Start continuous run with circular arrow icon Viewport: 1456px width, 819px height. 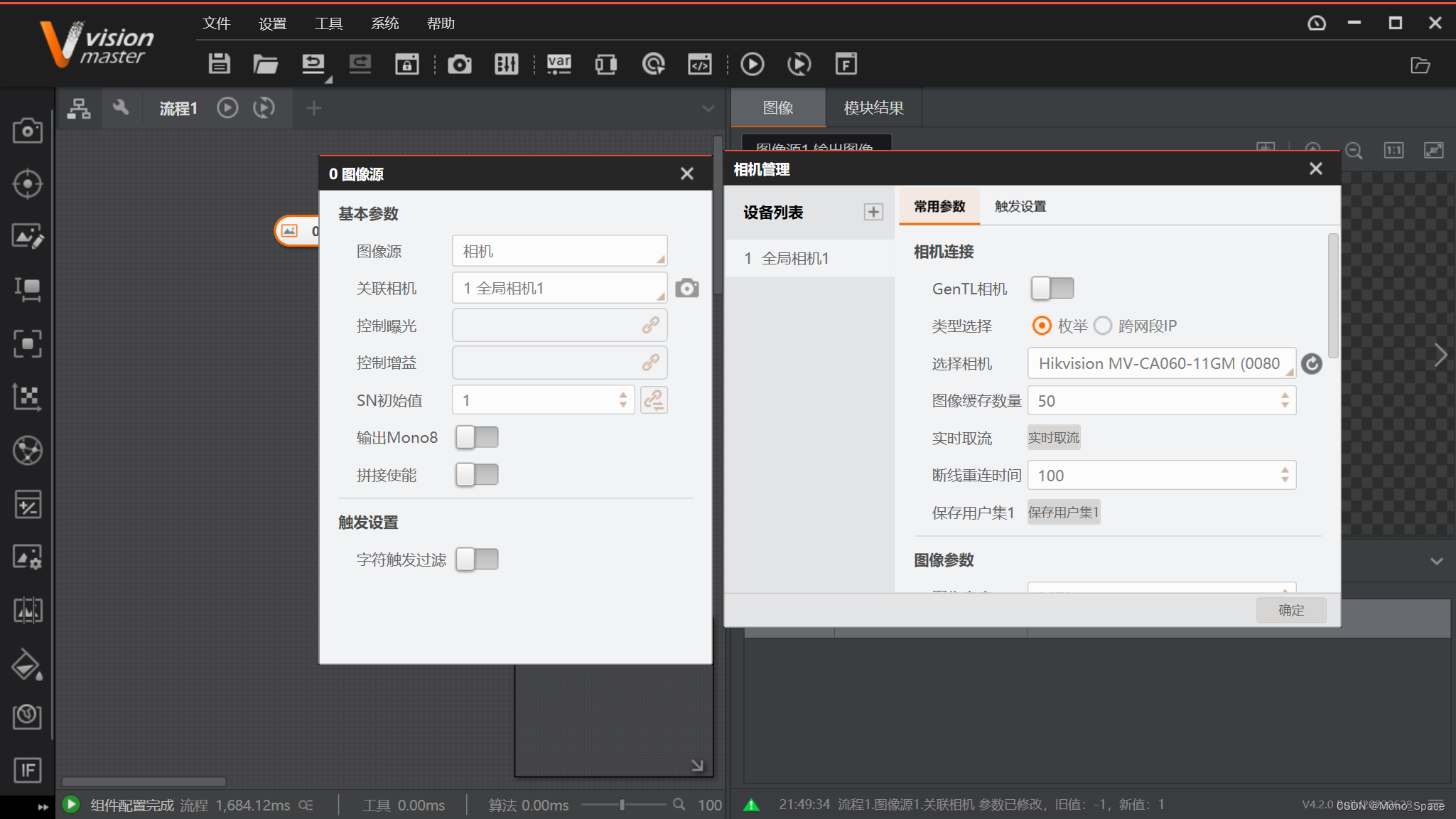[x=799, y=64]
